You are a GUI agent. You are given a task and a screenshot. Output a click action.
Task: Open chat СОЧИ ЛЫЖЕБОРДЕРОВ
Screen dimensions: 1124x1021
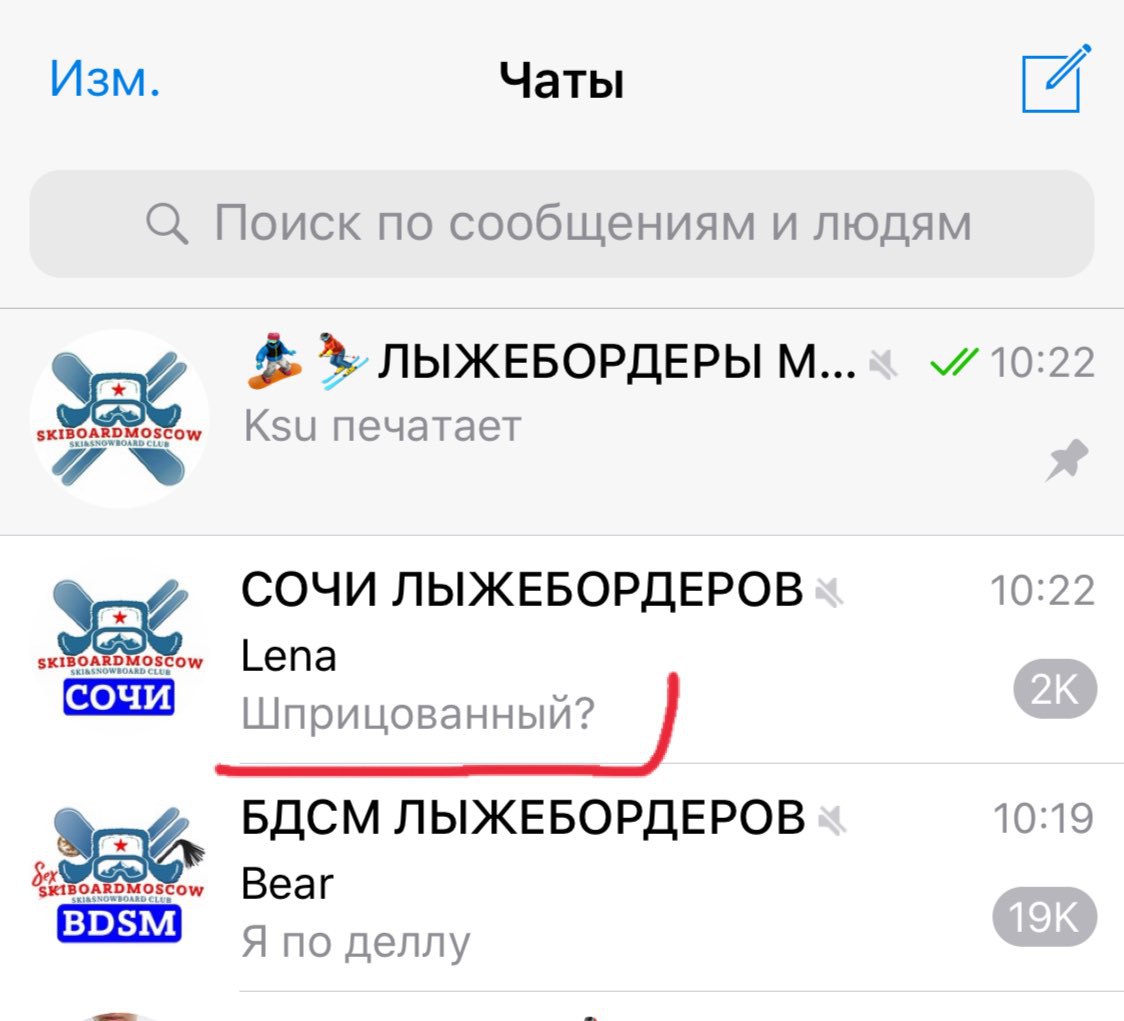562,650
